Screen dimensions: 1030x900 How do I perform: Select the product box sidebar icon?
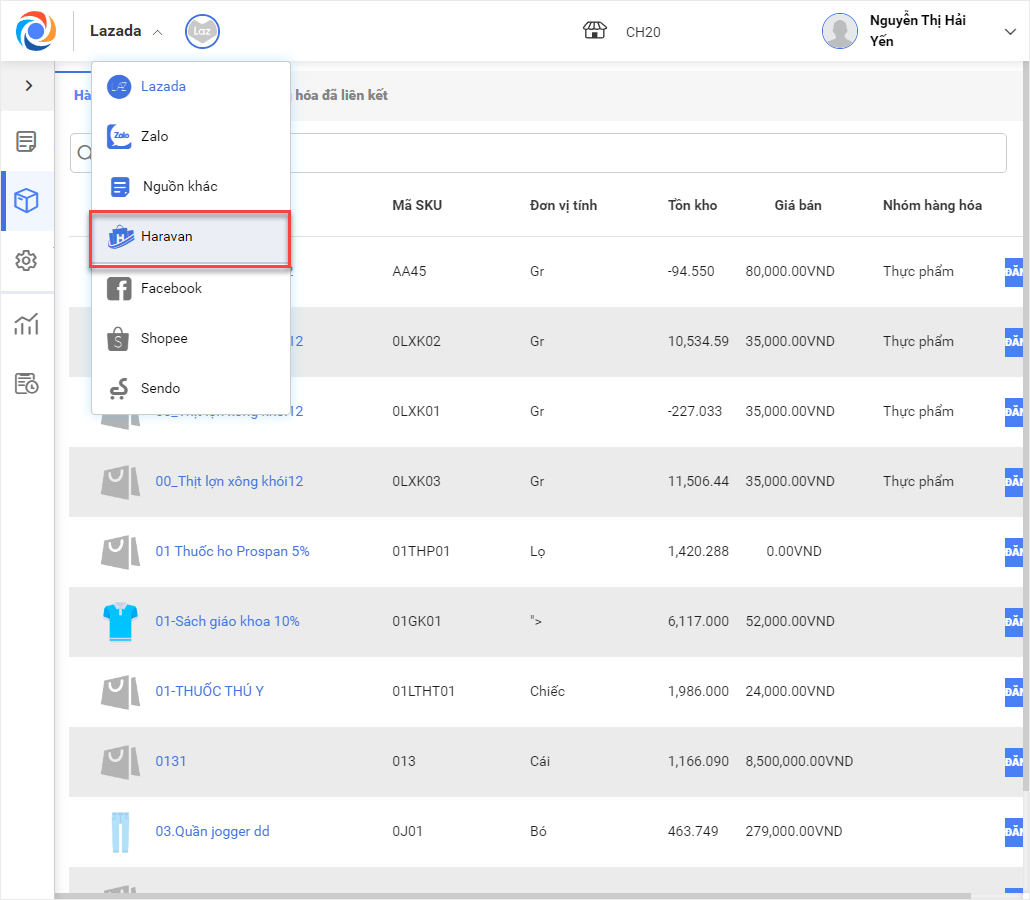pos(27,201)
